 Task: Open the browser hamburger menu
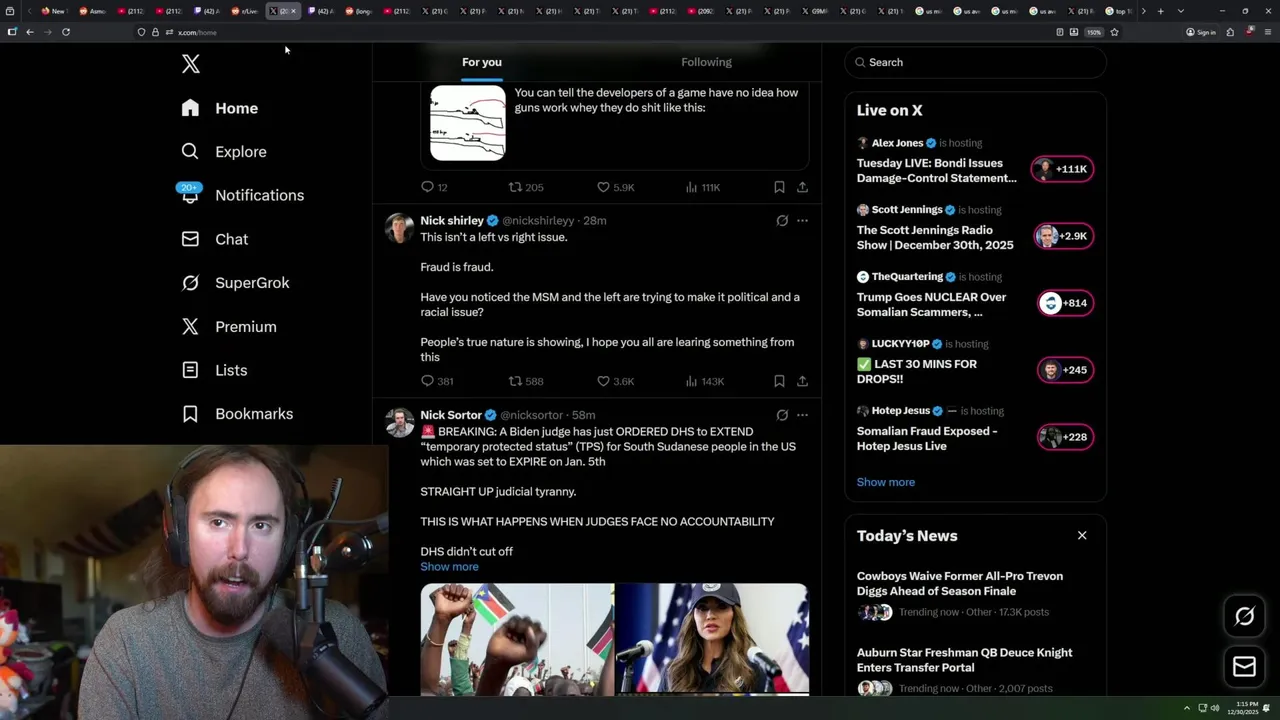click(x=1268, y=32)
